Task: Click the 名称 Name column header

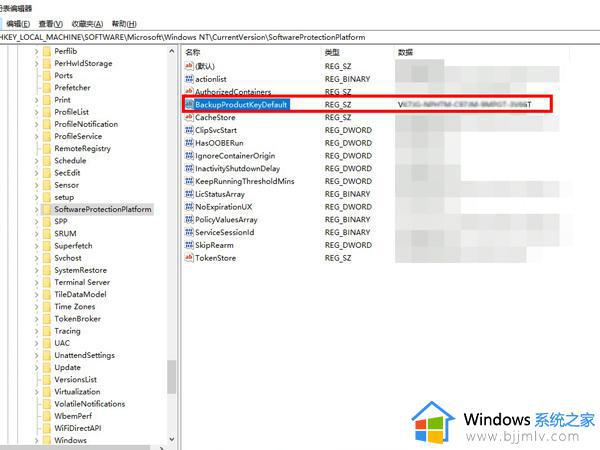Action: (192, 52)
